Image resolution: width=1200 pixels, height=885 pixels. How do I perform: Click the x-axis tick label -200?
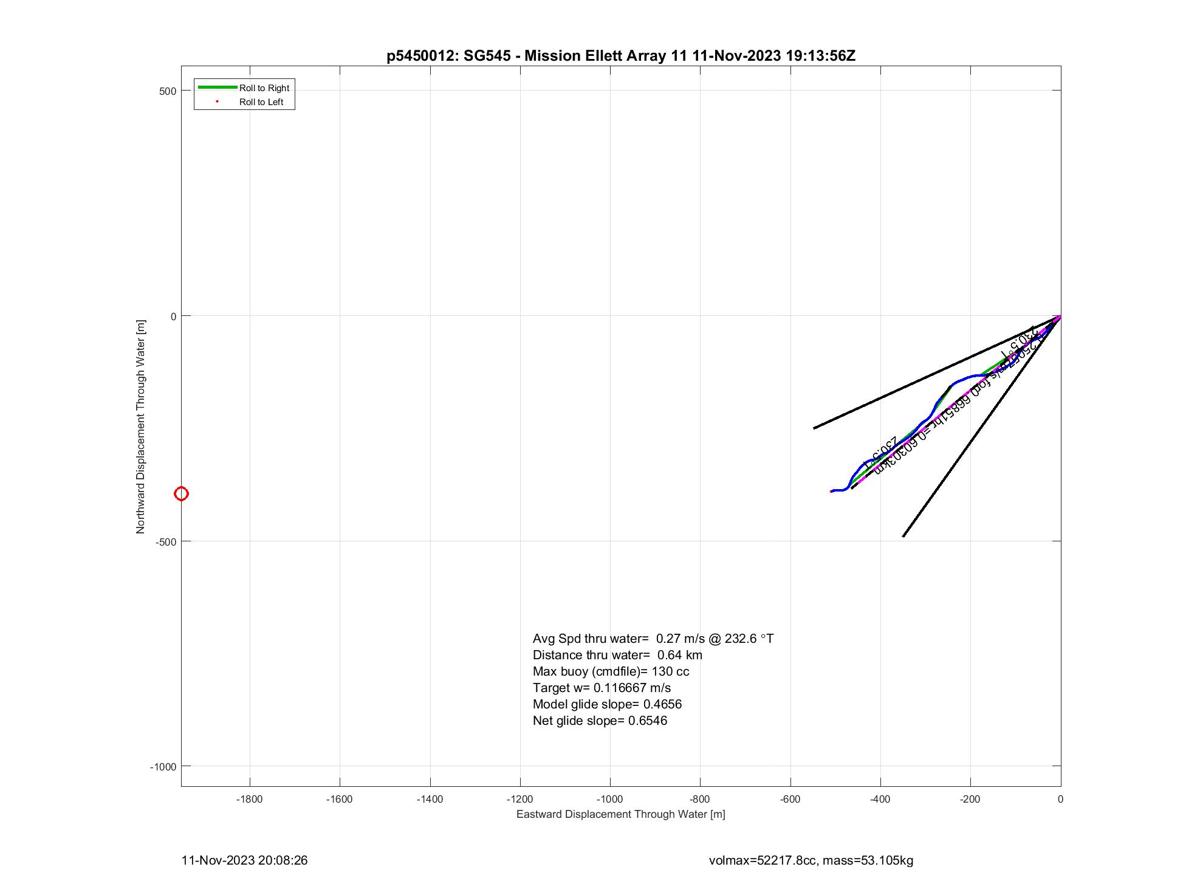pyautogui.click(x=970, y=799)
